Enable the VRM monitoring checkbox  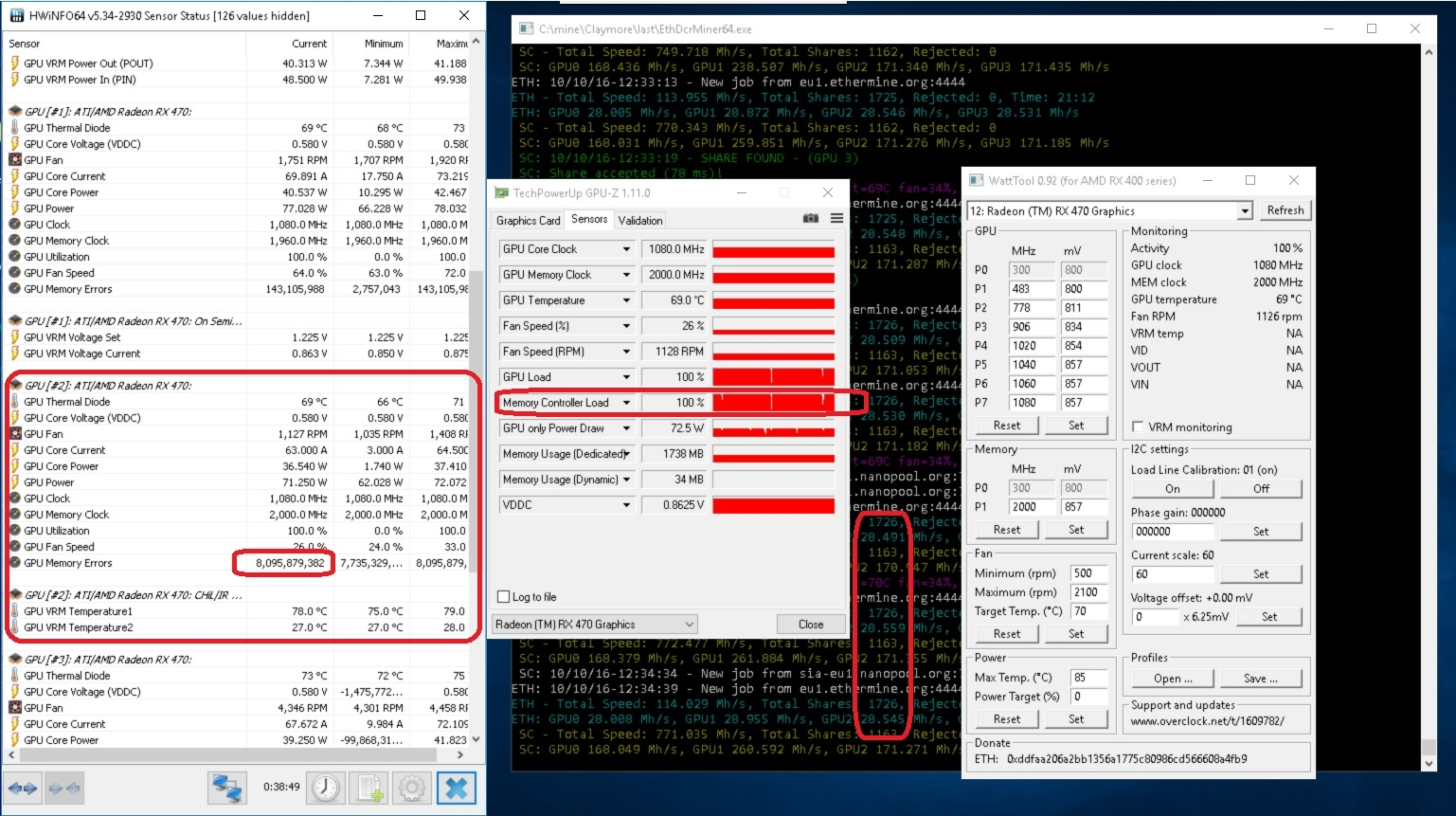point(1138,426)
